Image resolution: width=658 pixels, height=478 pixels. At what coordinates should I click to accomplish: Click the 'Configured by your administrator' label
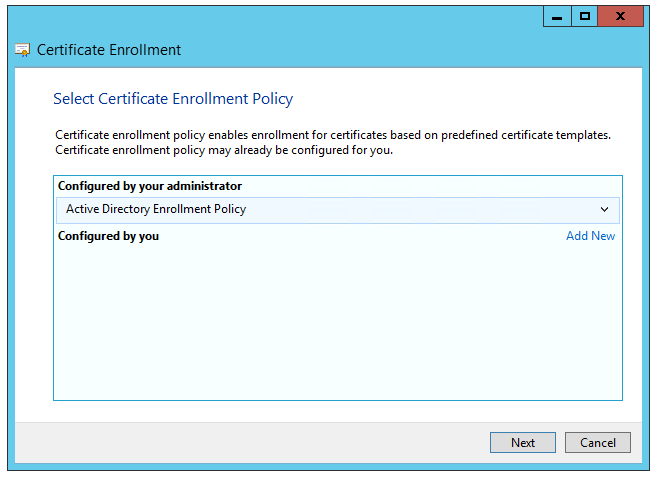tap(150, 186)
